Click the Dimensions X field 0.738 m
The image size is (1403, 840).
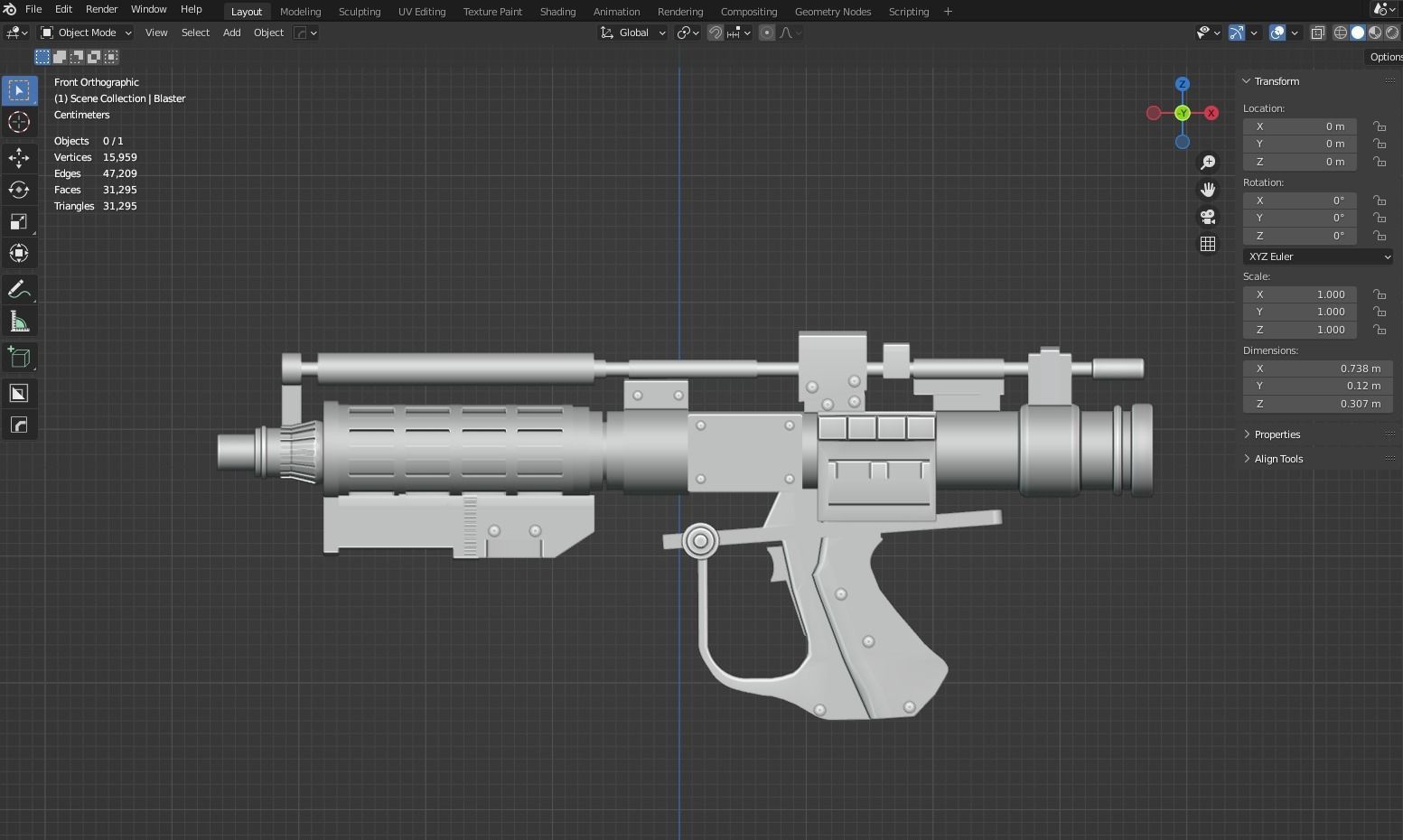(1317, 369)
